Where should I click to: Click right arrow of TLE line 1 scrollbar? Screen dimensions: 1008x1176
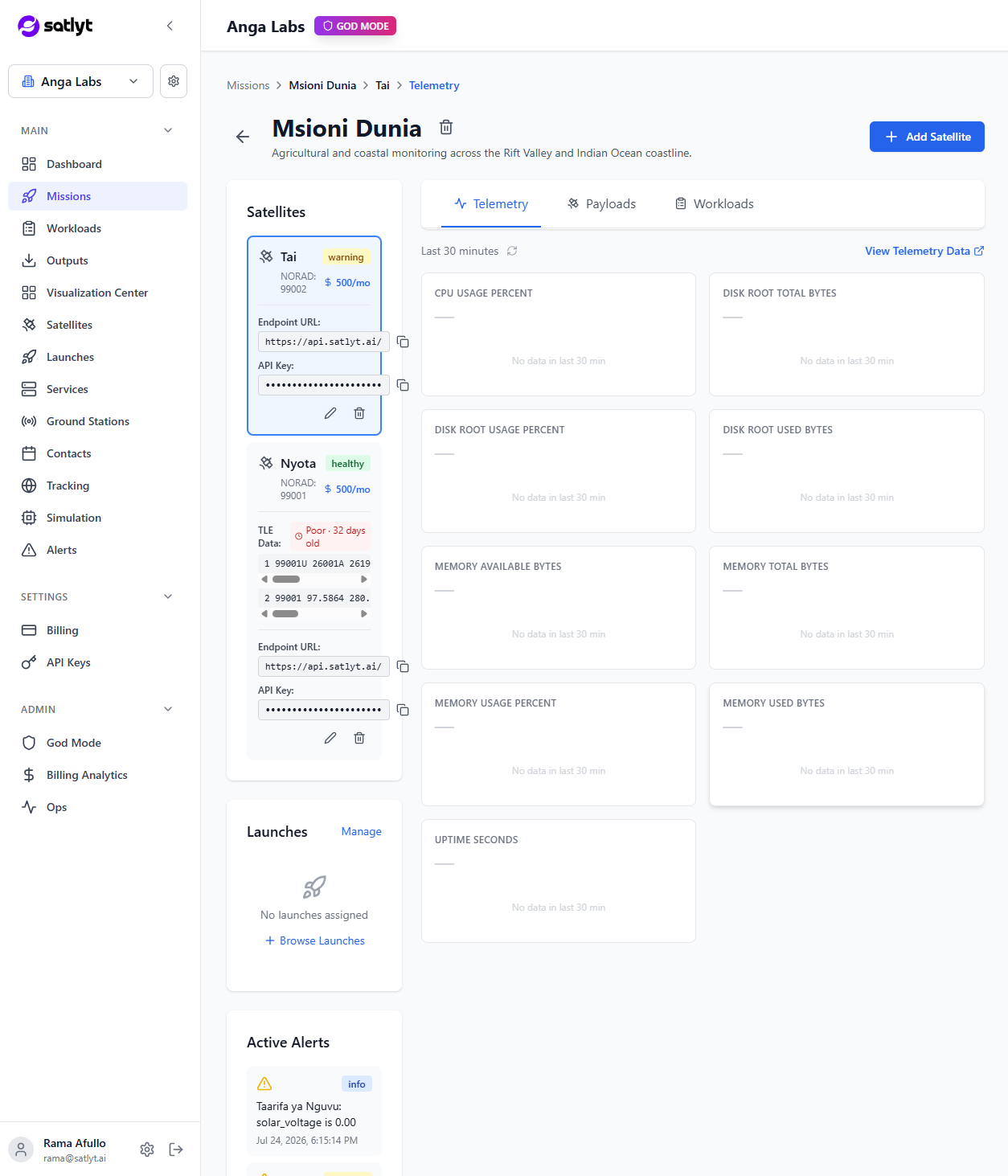[x=364, y=580]
